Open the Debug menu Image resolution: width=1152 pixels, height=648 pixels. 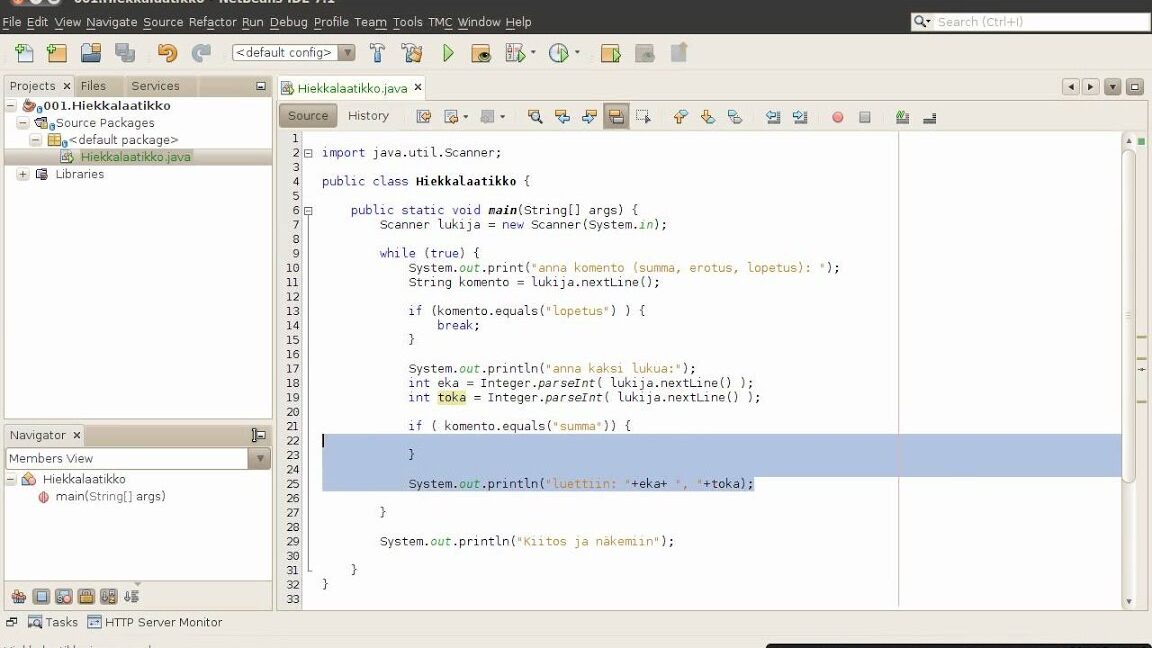tap(289, 22)
